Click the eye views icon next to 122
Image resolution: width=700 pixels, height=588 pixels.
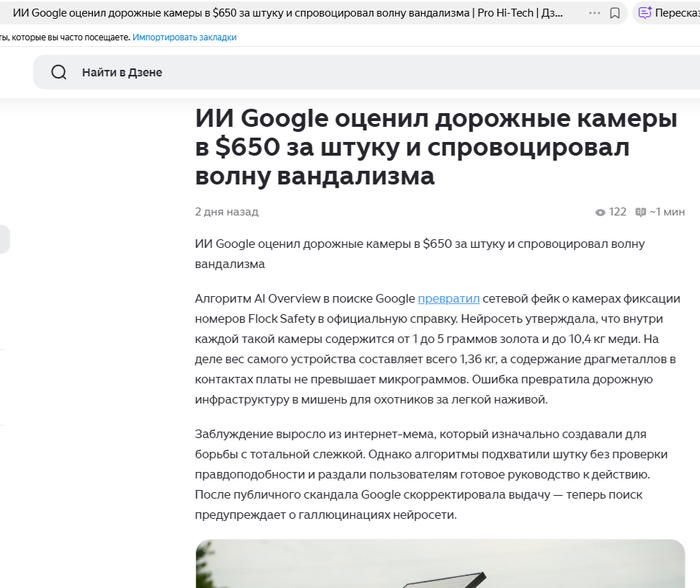click(x=600, y=212)
